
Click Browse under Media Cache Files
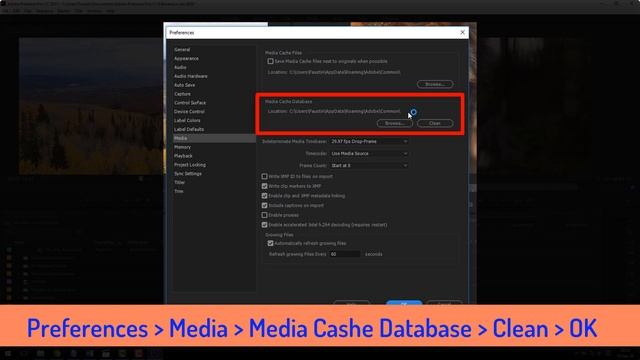coord(435,84)
